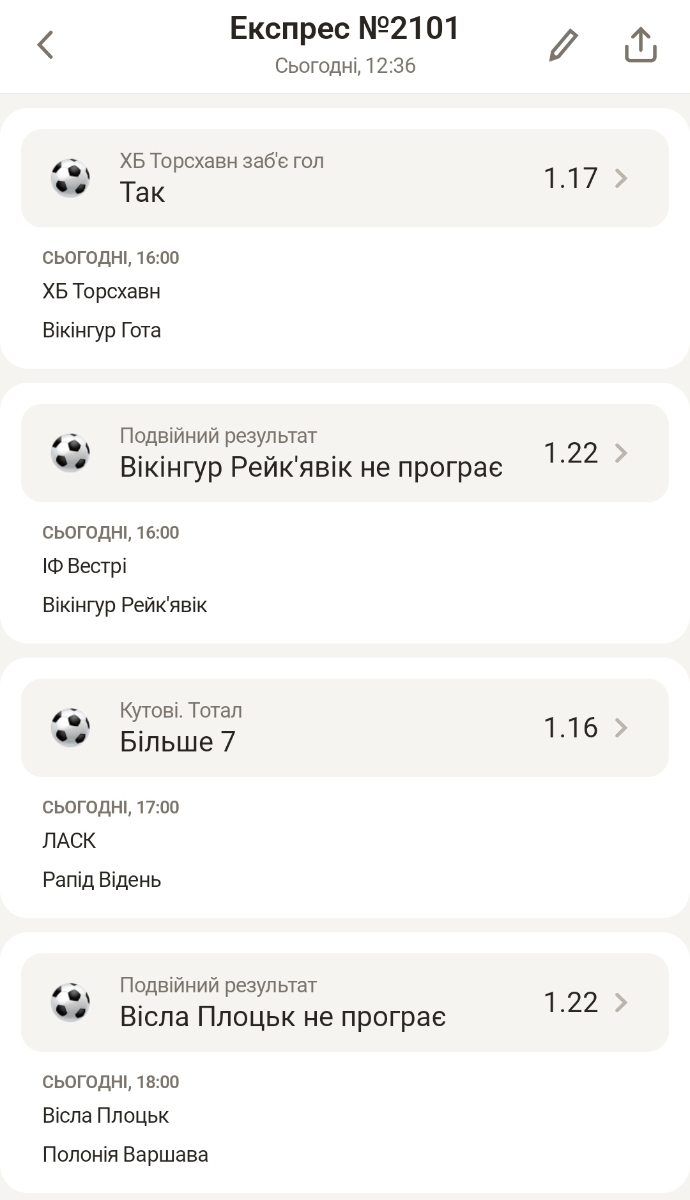
Task: Open chevron beside Вікінгур Рейк'явік 1.22 odds
Action: [x=621, y=453]
